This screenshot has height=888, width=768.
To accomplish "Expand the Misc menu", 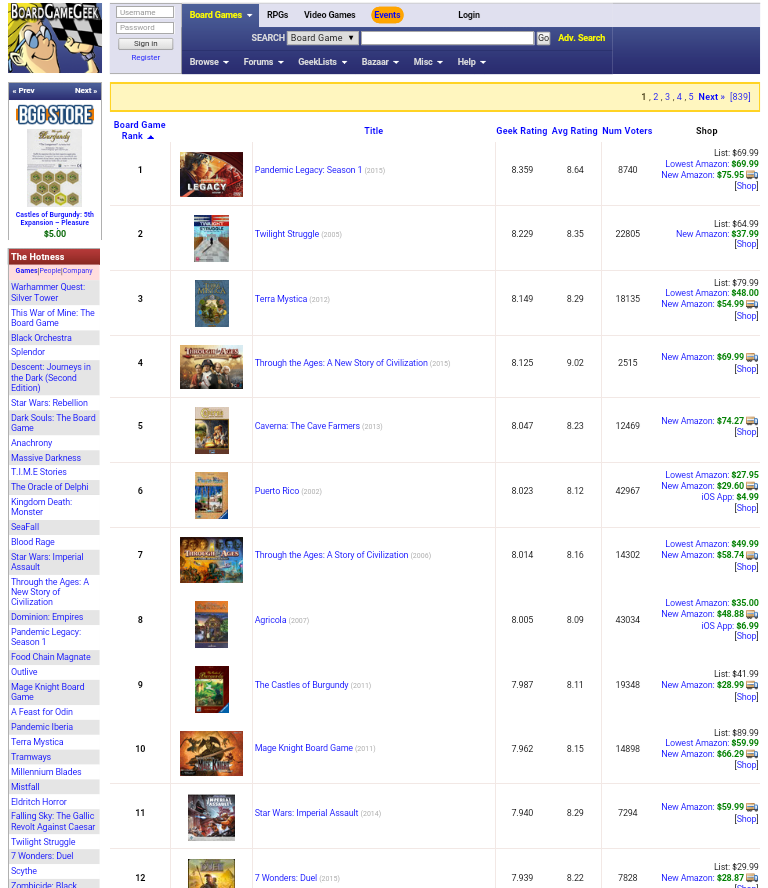I will [x=428, y=62].
